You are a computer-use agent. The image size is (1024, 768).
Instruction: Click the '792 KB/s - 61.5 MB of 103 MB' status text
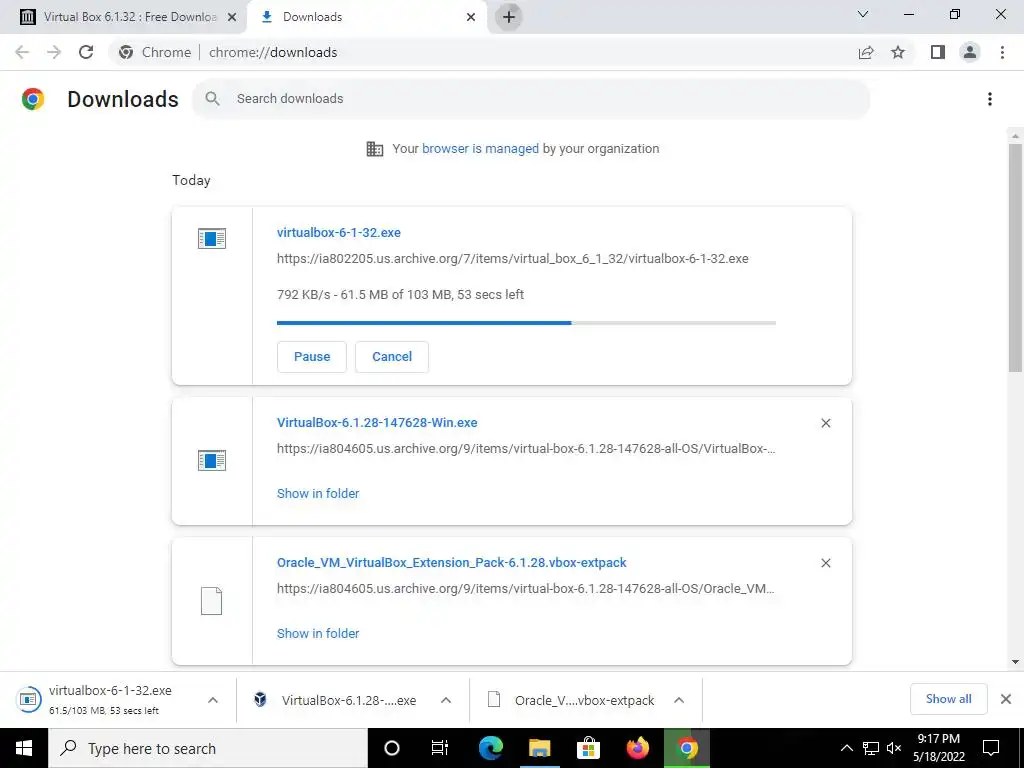coord(400,295)
